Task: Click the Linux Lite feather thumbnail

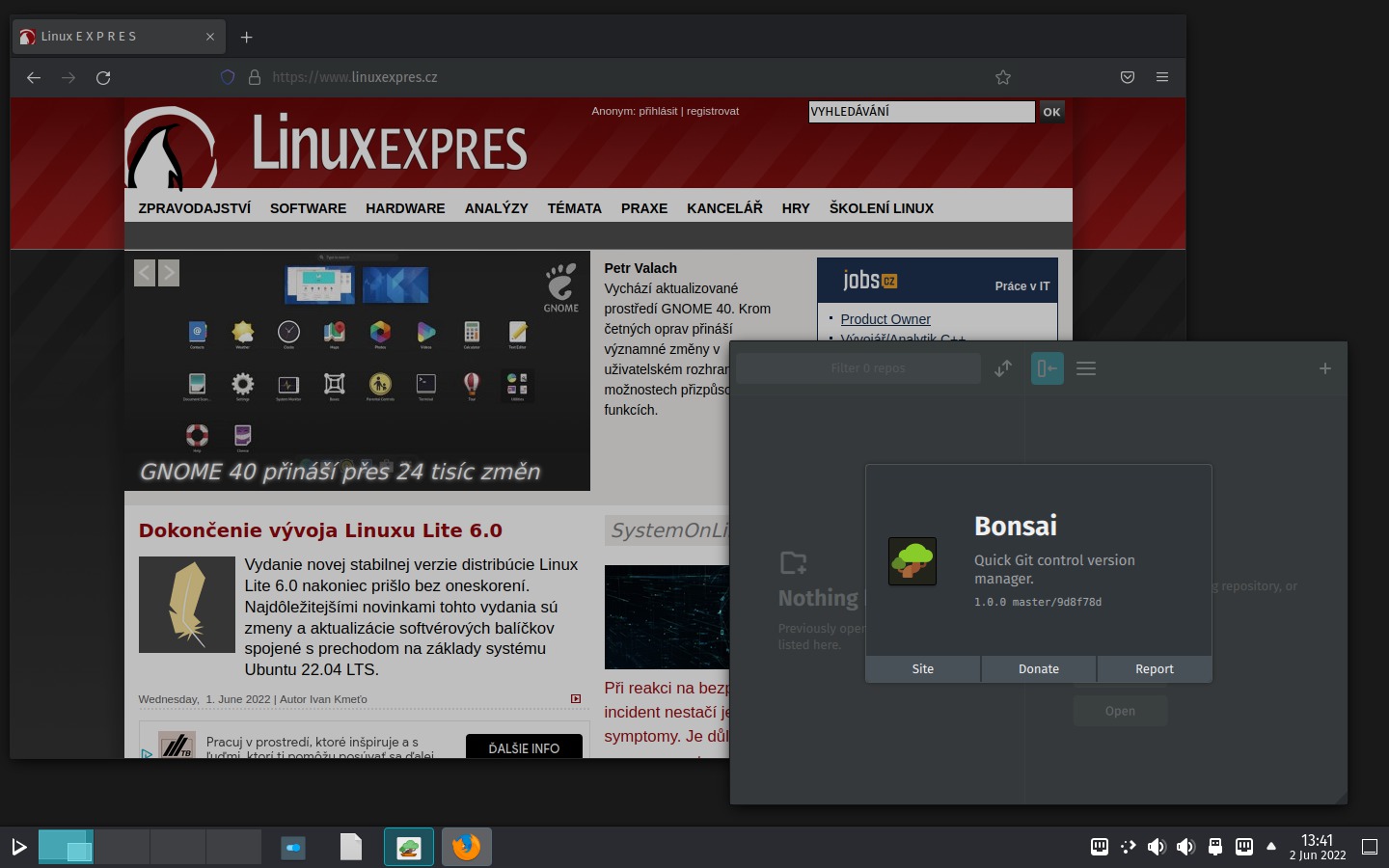Action: tap(187, 605)
